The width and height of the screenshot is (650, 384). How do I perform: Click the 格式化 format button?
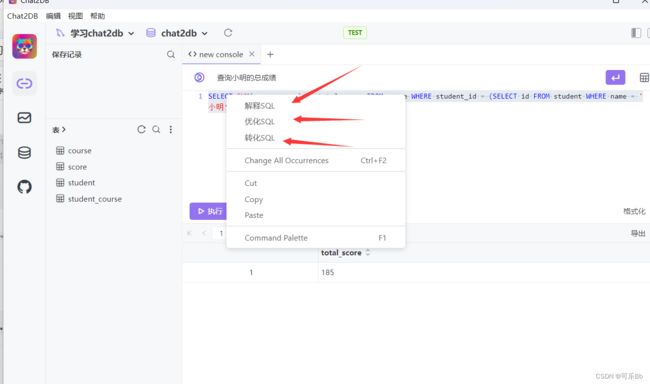[634, 211]
